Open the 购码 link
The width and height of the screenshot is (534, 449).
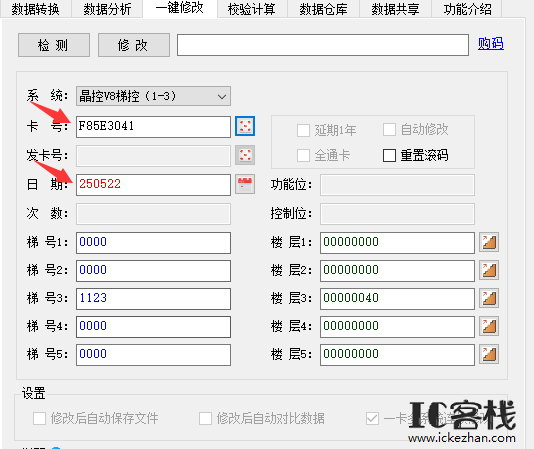pos(490,44)
